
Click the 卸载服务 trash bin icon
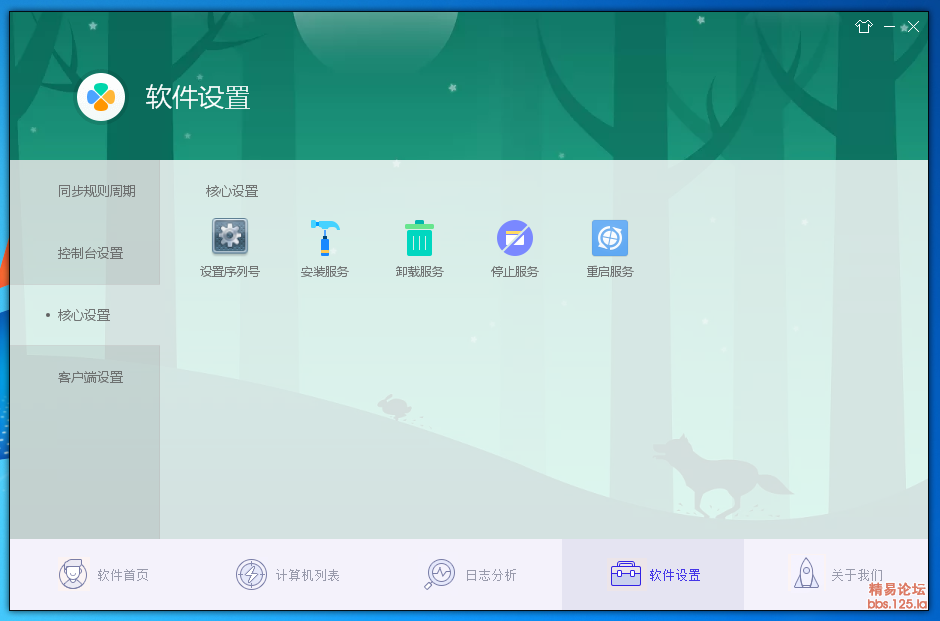point(420,238)
